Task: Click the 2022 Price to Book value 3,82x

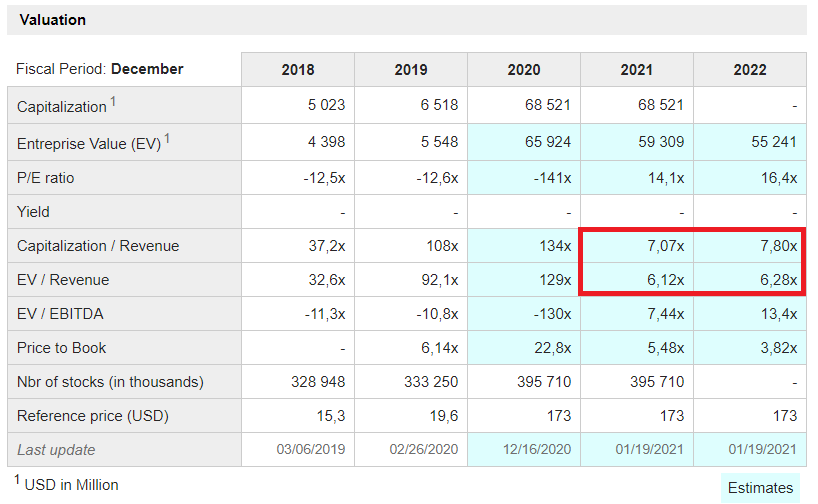Action: (779, 347)
